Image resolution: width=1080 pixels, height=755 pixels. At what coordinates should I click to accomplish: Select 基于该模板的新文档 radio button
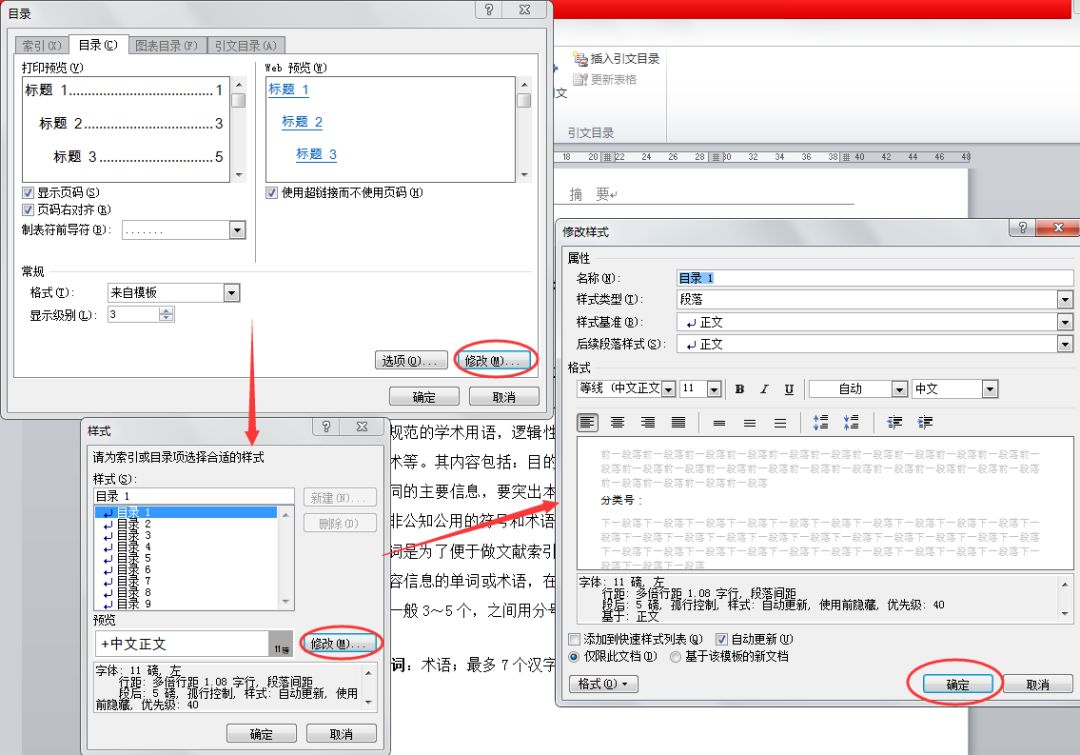coord(676,657)
